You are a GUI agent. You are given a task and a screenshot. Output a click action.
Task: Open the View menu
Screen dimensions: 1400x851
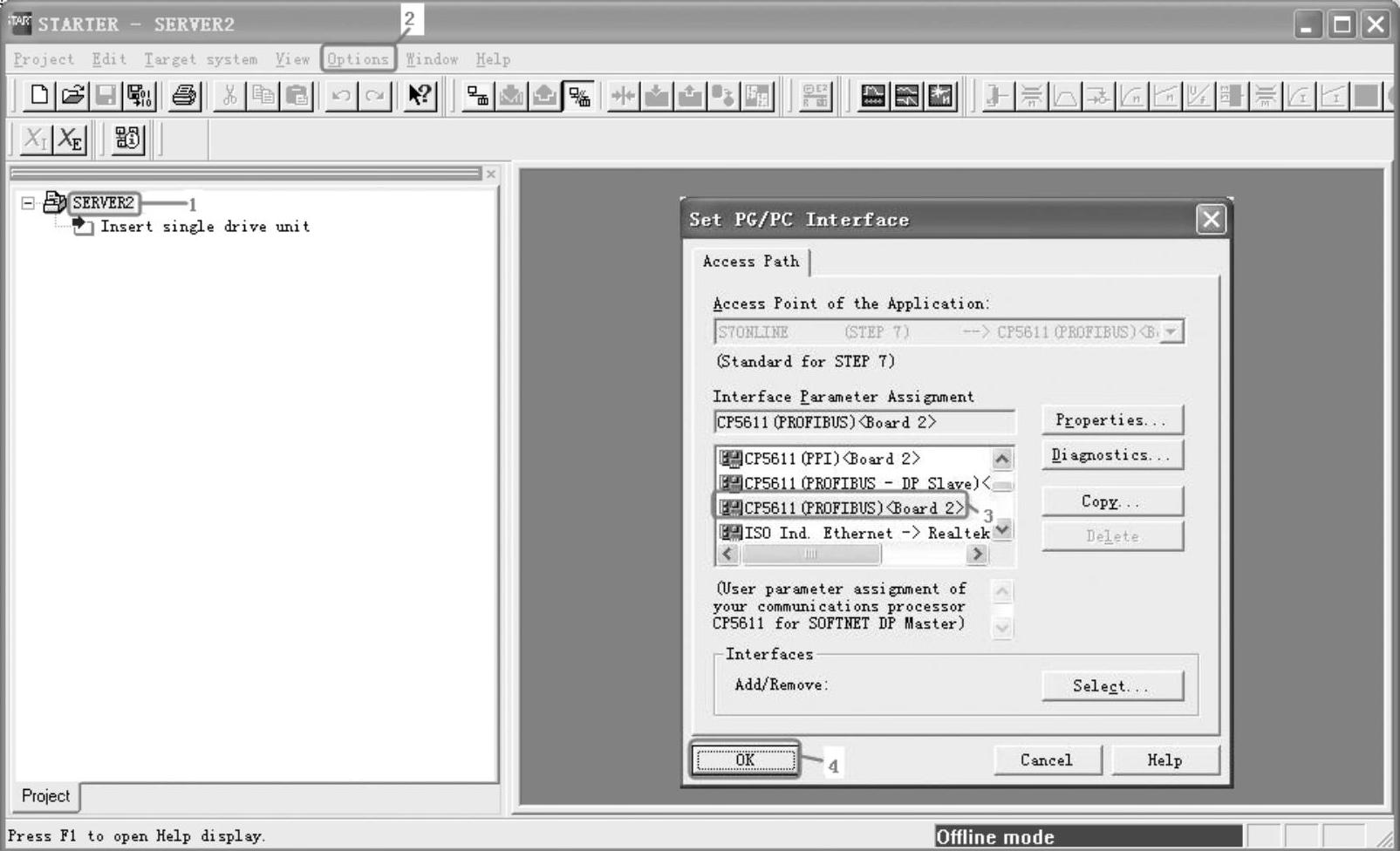292,59
